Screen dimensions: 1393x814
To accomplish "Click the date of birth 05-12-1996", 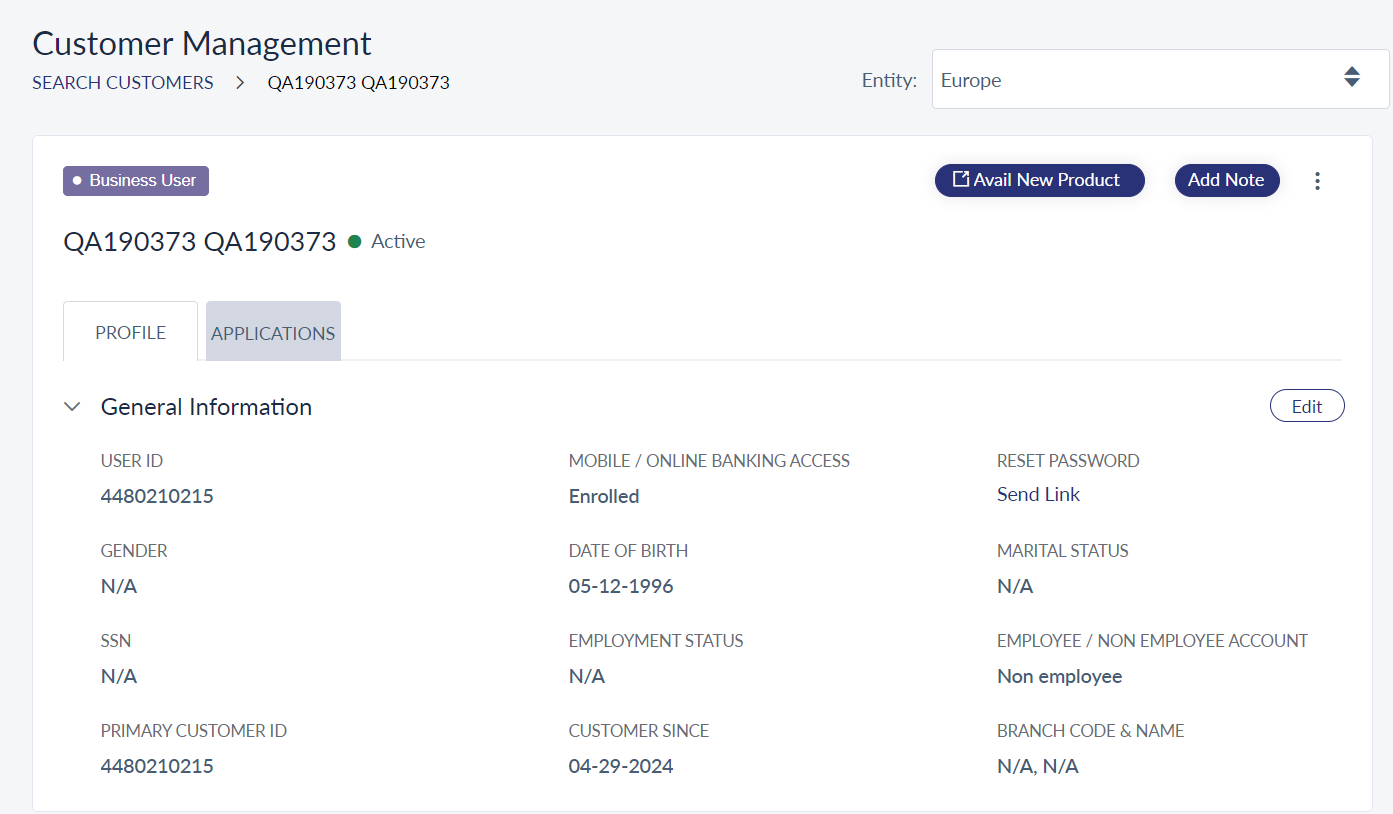I will (621, 586).
